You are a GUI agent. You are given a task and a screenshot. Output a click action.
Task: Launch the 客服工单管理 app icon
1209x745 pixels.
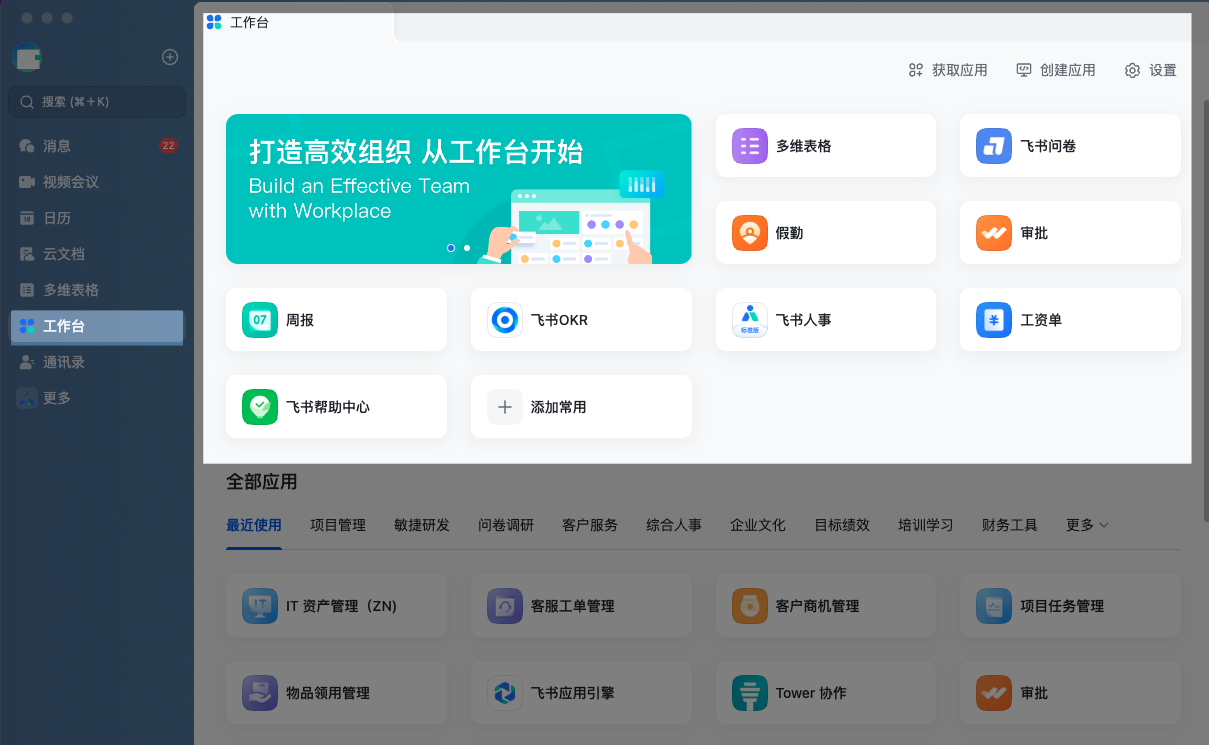tap(504, 606)
